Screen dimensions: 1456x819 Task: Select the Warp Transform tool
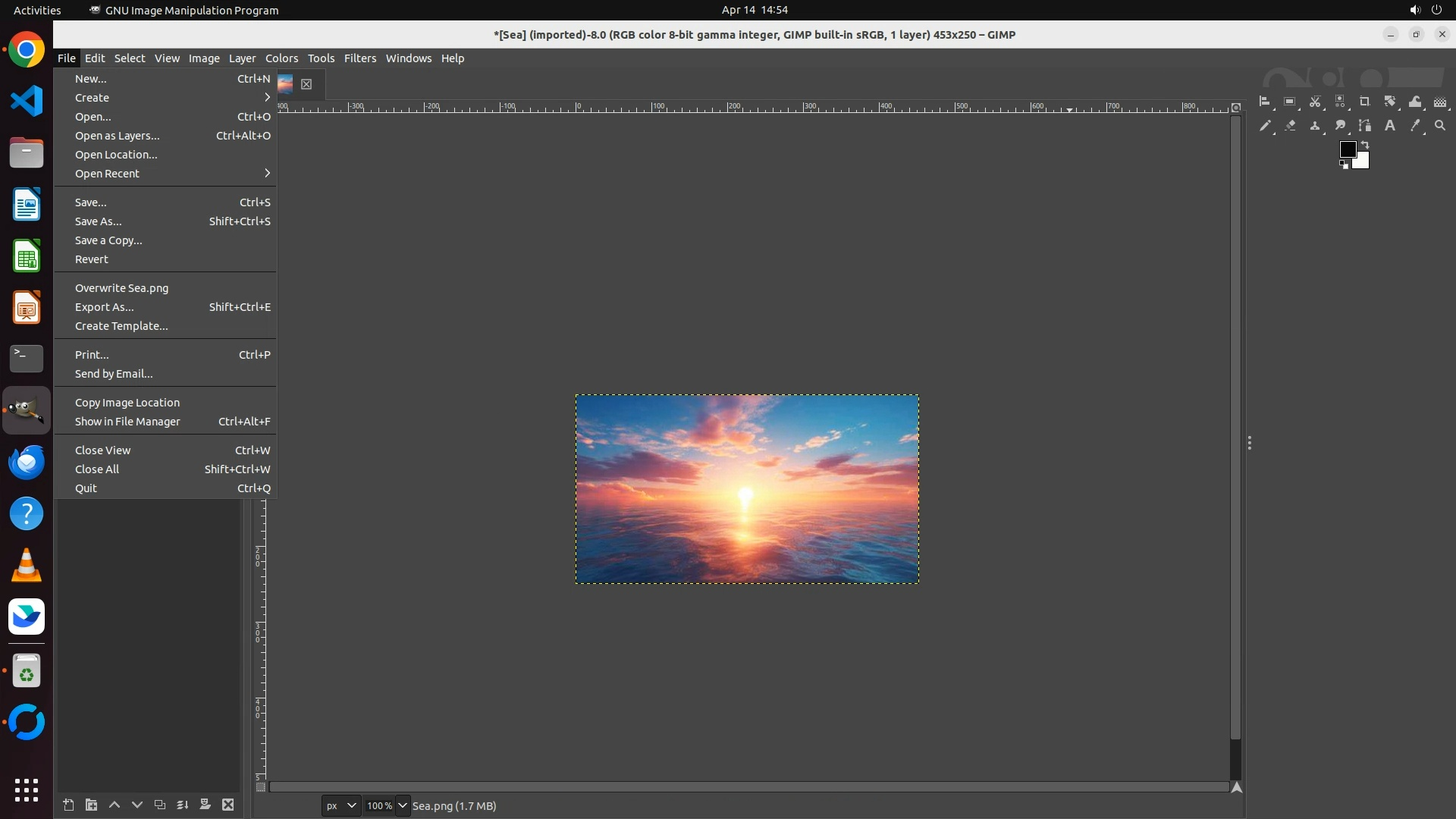pos(1415,102)
